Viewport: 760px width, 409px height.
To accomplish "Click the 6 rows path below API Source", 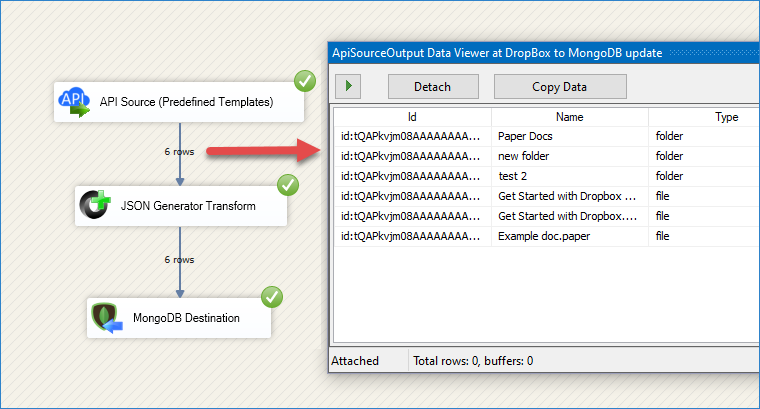I will click(x=179, y=152).
